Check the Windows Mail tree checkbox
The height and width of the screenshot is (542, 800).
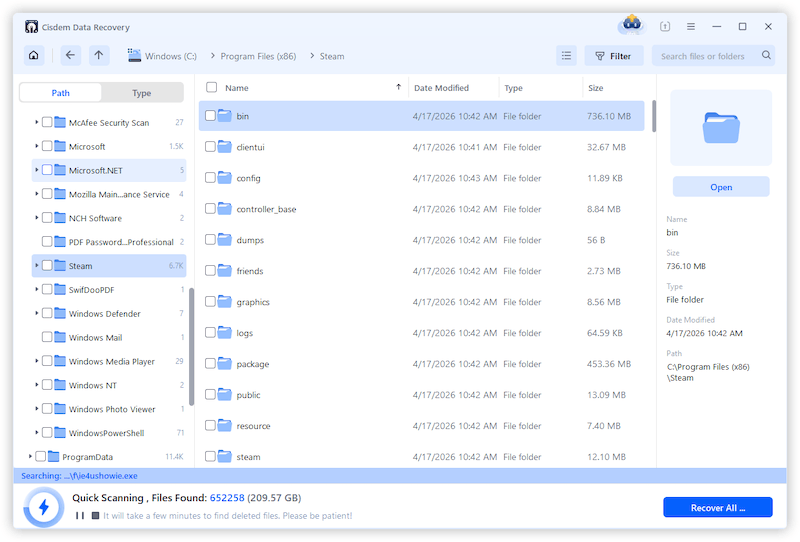47,337
